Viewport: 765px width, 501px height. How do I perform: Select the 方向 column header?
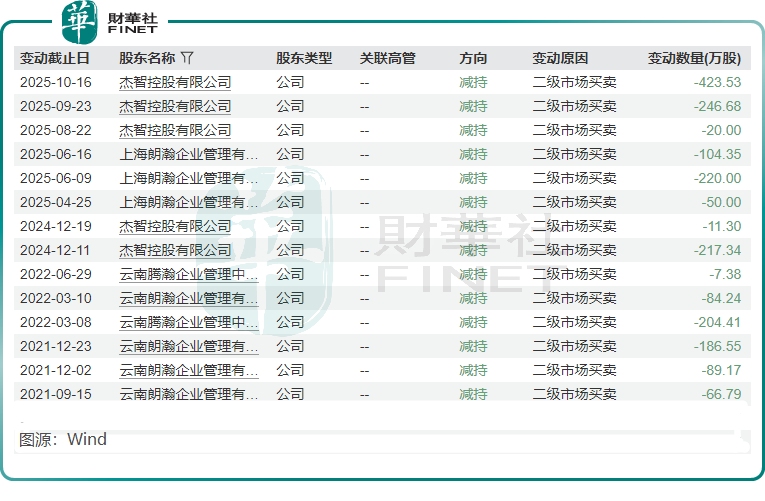473,59
